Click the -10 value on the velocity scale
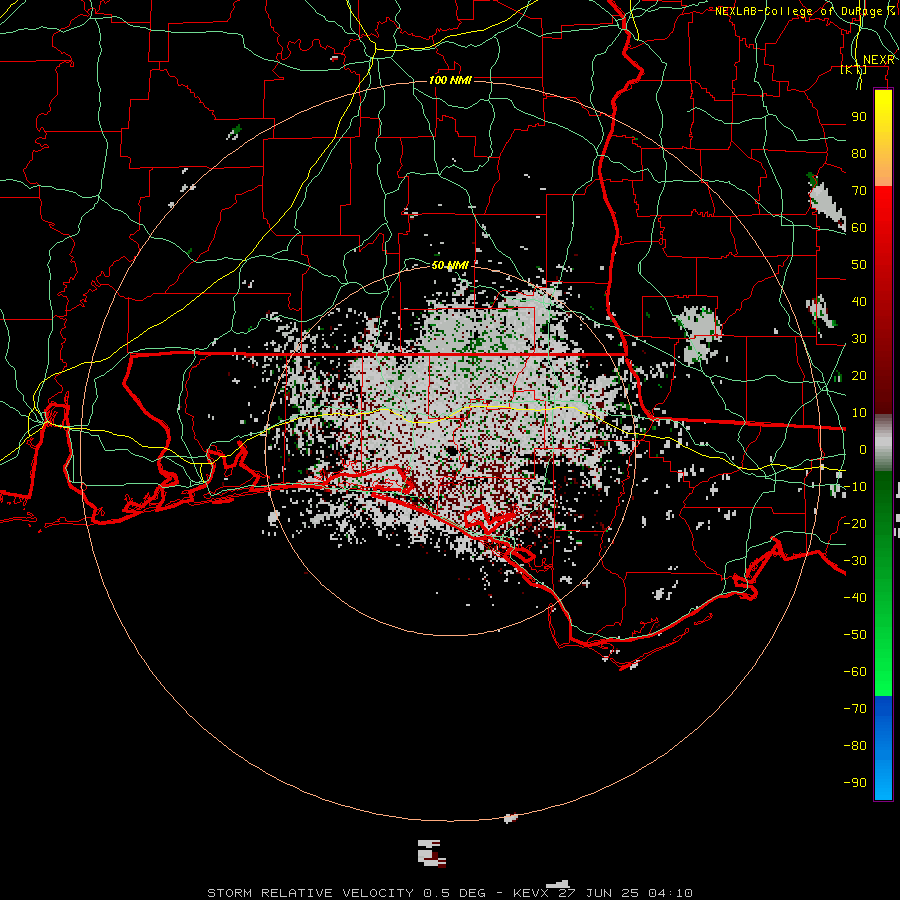 [855, 487]
